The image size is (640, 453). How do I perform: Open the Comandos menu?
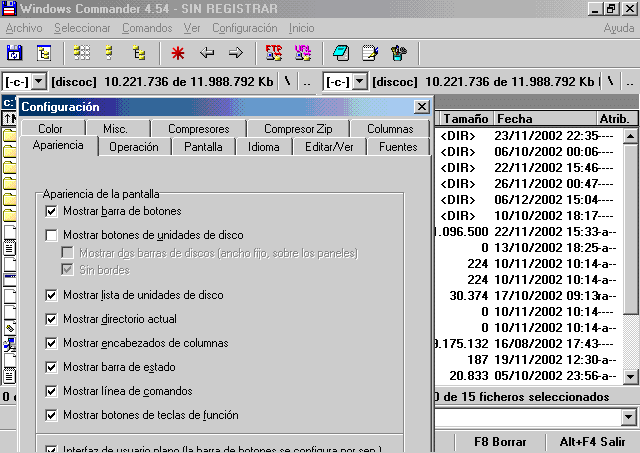pos(147,28)
